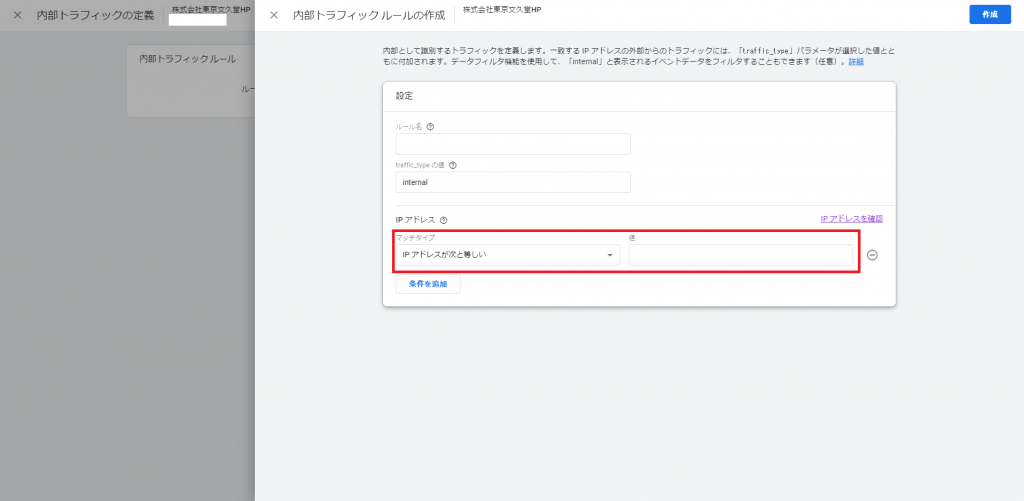Expand the マッチタイプ dropdown arrow
Viewport: 1024px width, 501px height.
[610, 255]
